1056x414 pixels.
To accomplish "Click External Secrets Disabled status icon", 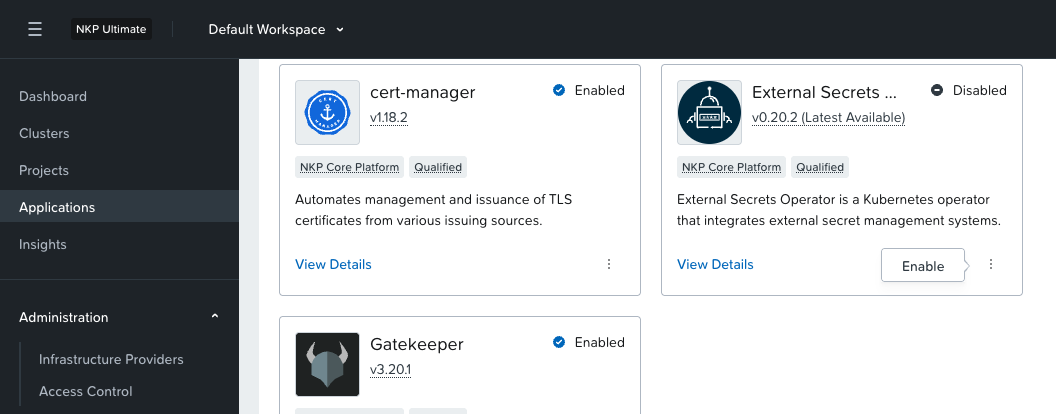I will 937,90.
